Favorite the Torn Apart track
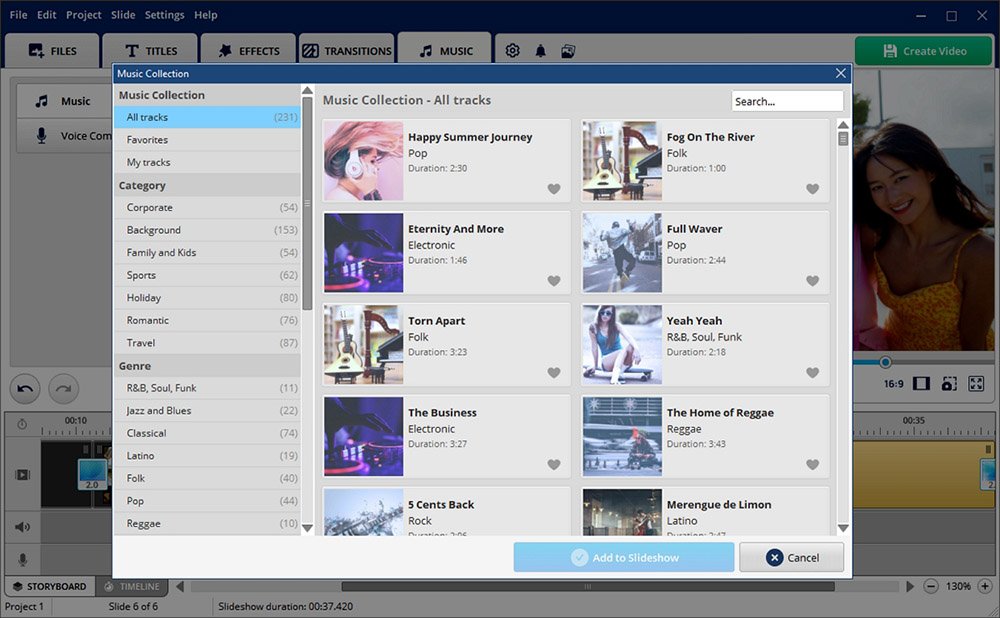 [554, 372]
